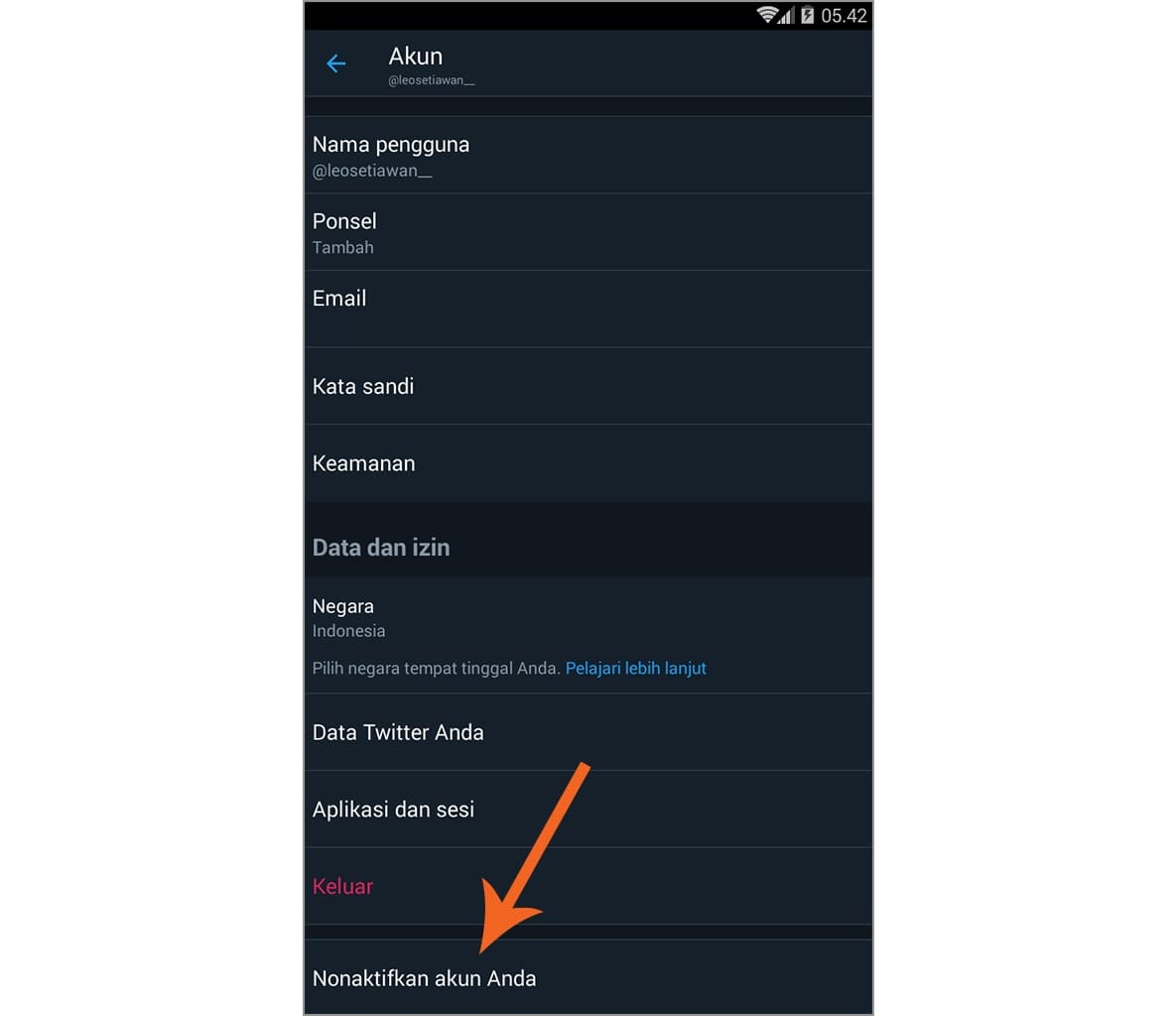Tap the Akun page title

point(416,57)
